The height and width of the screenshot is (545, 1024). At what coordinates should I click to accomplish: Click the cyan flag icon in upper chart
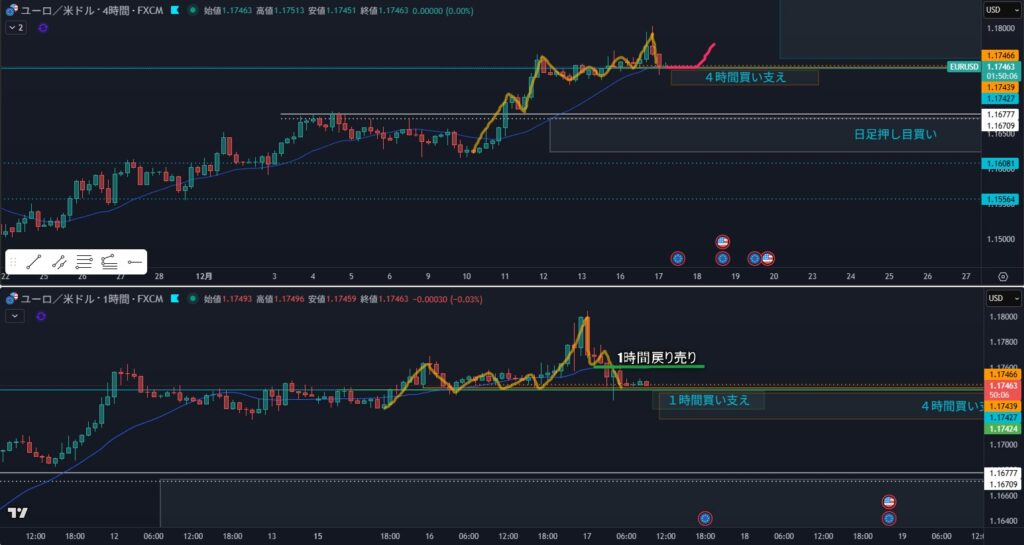[x=177, y=10]
